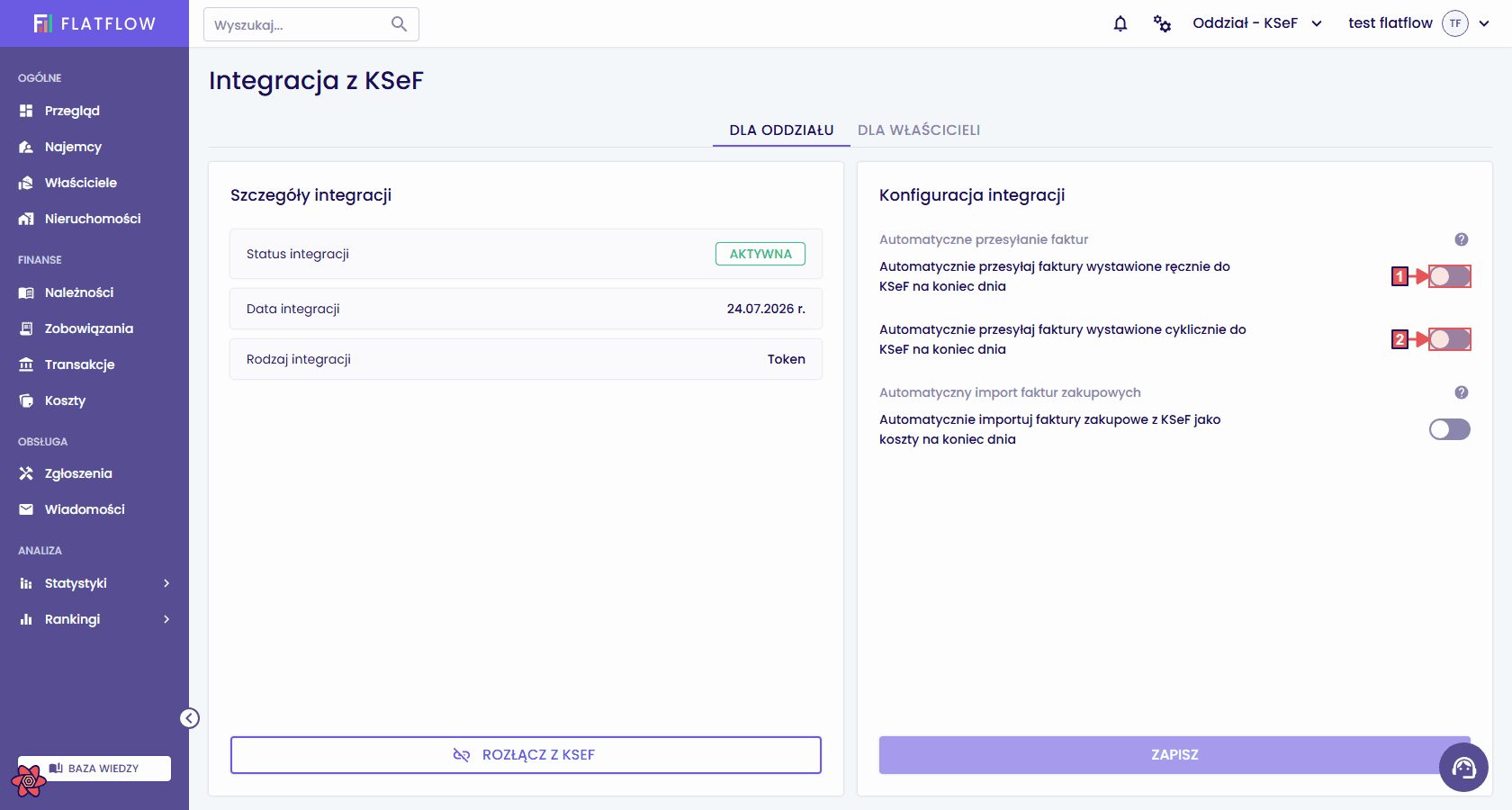Click the Integracja z KSeF page heading
Viewport: 1512px width, 810px height.
[316, 80]
